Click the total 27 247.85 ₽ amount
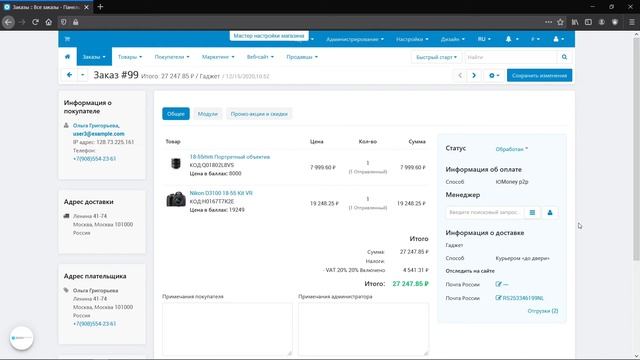The width and height of the screenshot is (640, 360). 410,284
